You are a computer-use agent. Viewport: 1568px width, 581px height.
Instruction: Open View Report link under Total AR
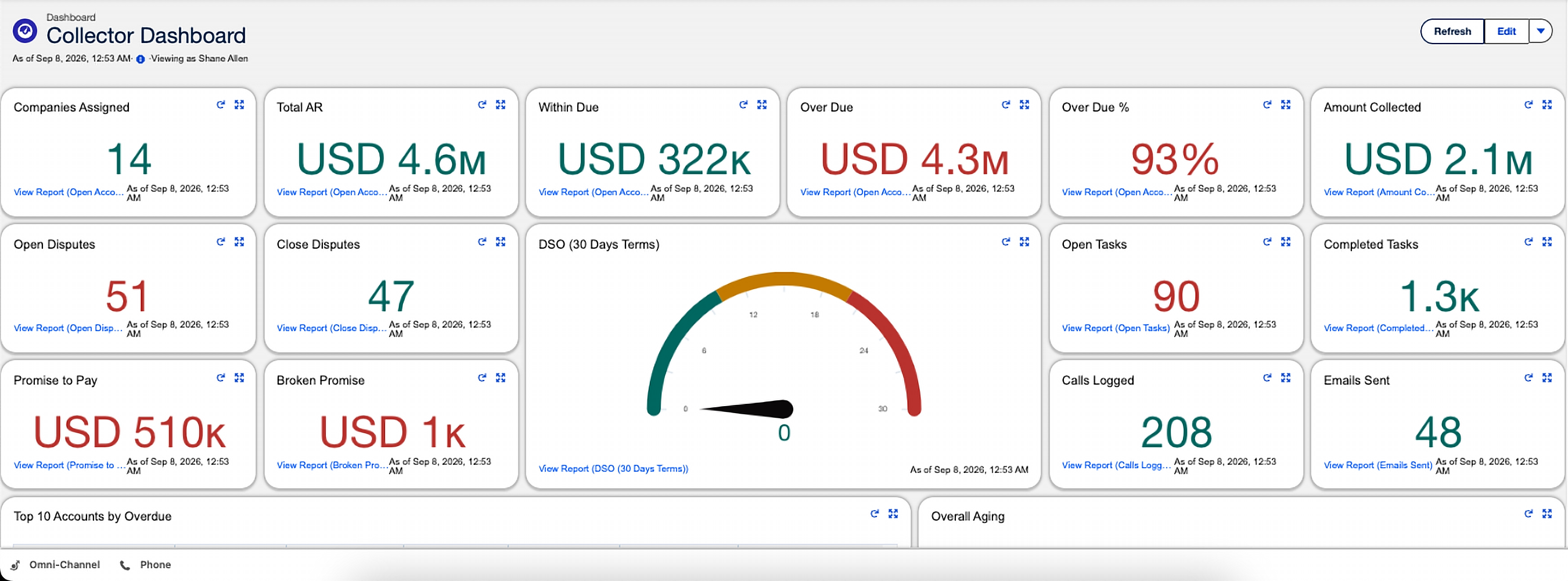click(332, 192)
